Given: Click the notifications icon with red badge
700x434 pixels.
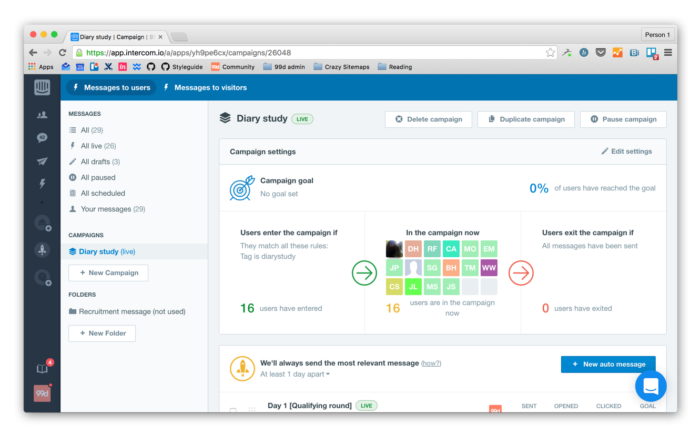Looking at the screenshot, I should [42, 367].
